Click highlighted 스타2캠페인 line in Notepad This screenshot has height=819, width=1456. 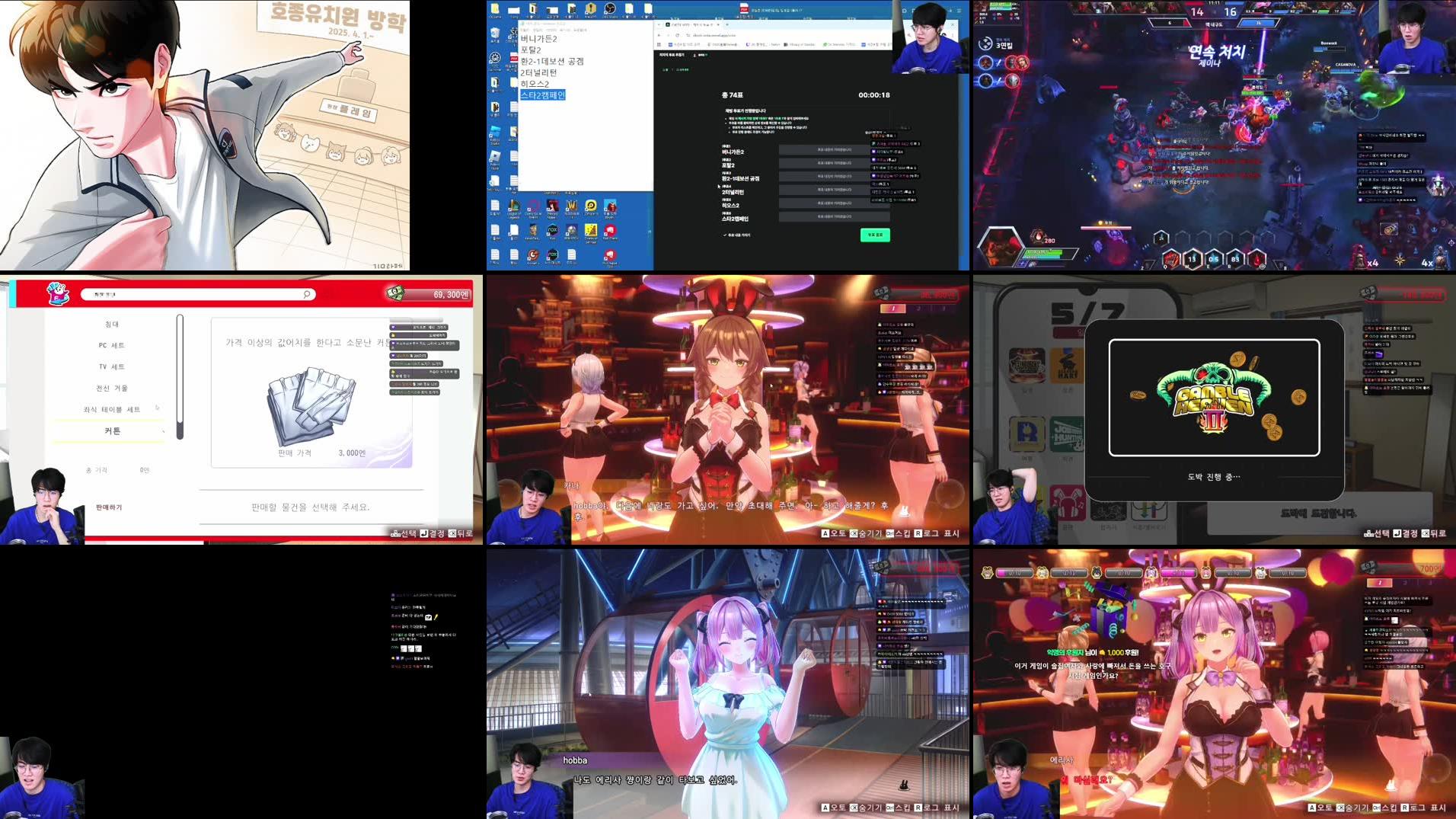[x=543, y=95]
